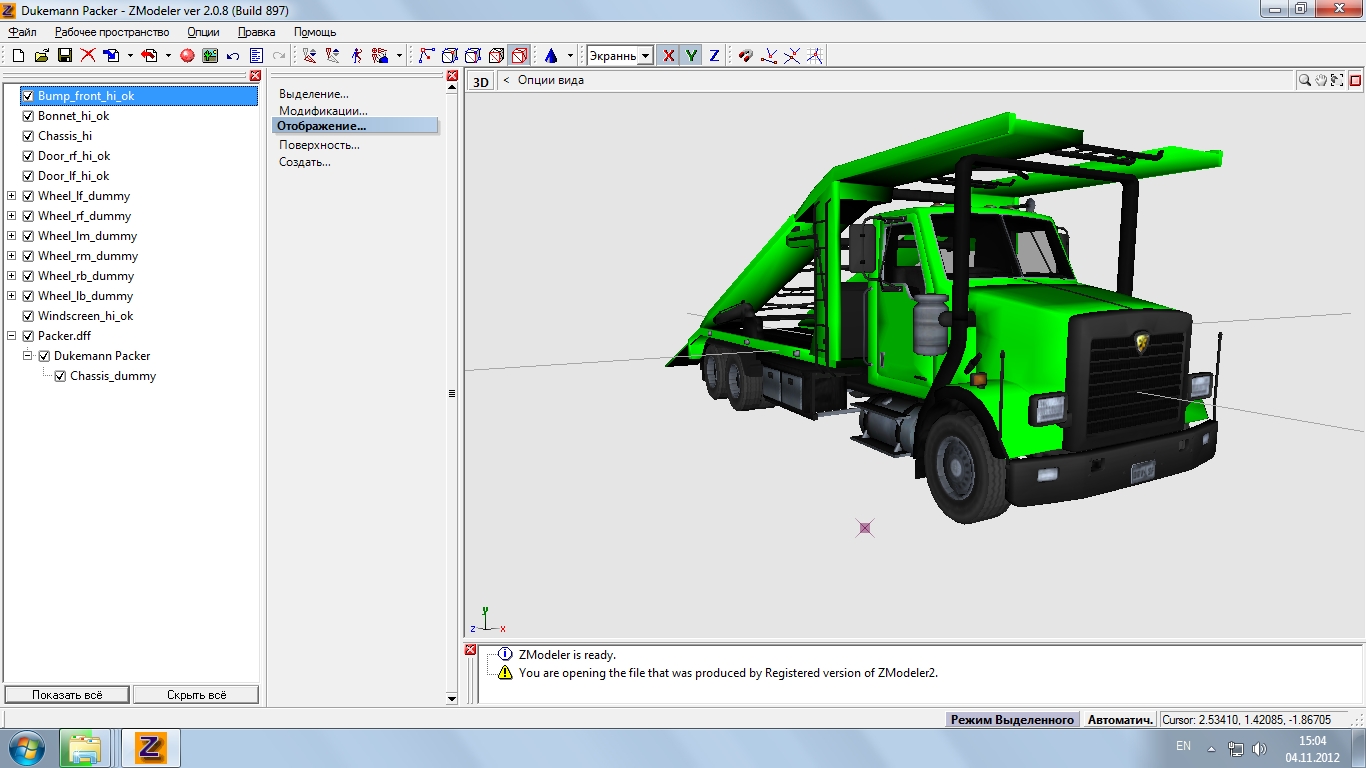Open Windows Explorer from the taskbar

pyautogui.click(x=84, y=747)
